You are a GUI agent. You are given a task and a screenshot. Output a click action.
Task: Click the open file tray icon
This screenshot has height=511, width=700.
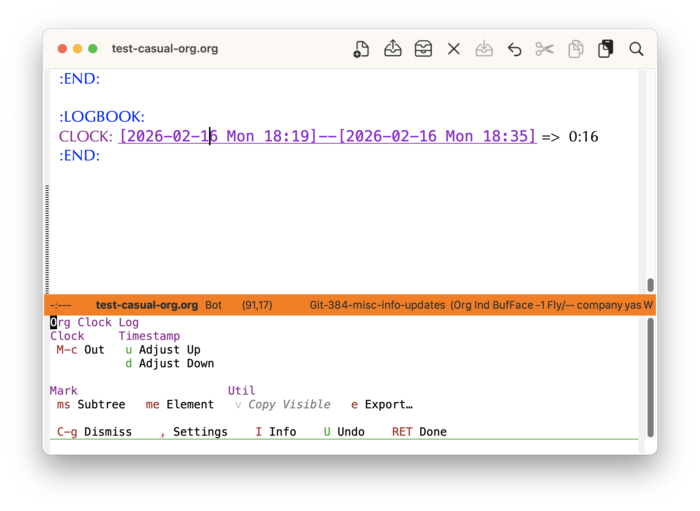click(x=392, y=48)
